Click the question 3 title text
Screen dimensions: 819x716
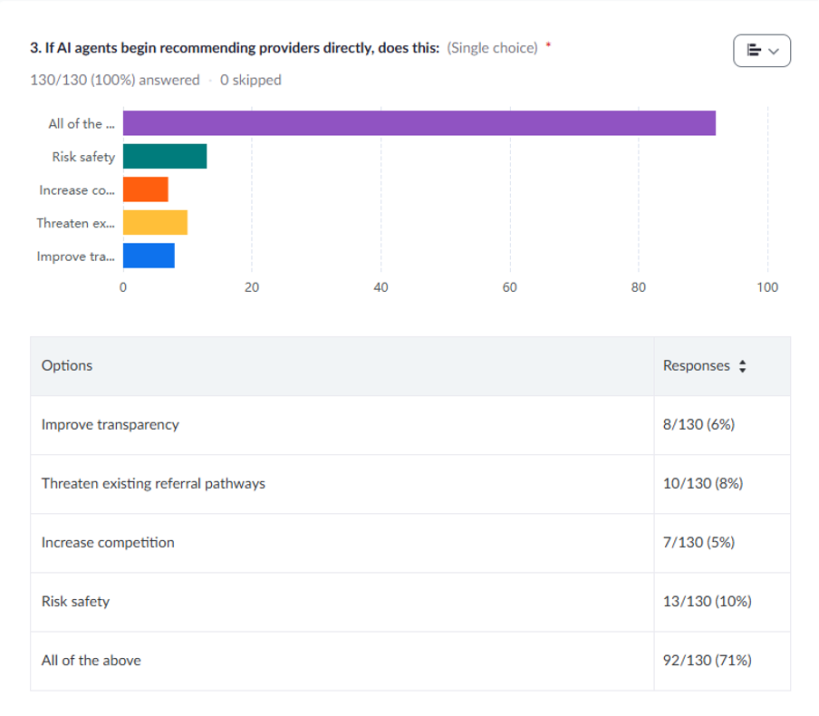[235, 48]
